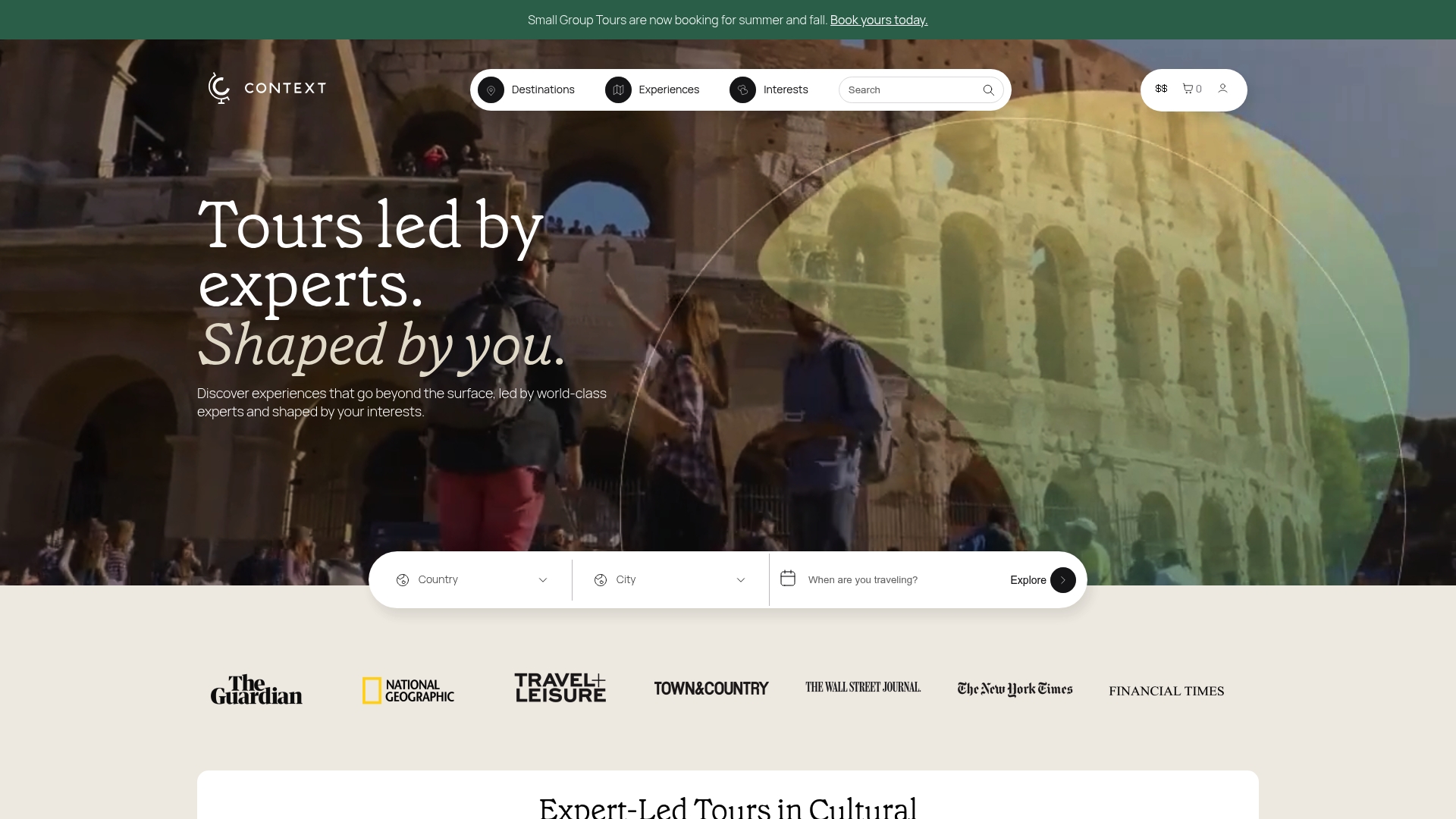
Task: Click the Search input field
Action: coord(921,90)
